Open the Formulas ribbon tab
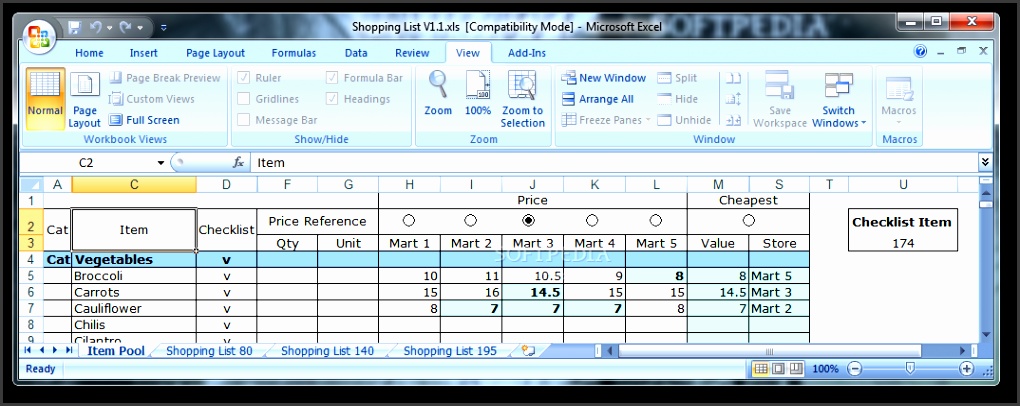The height and width of the screenshot is (406, 1020). click(x=293, y=53)
